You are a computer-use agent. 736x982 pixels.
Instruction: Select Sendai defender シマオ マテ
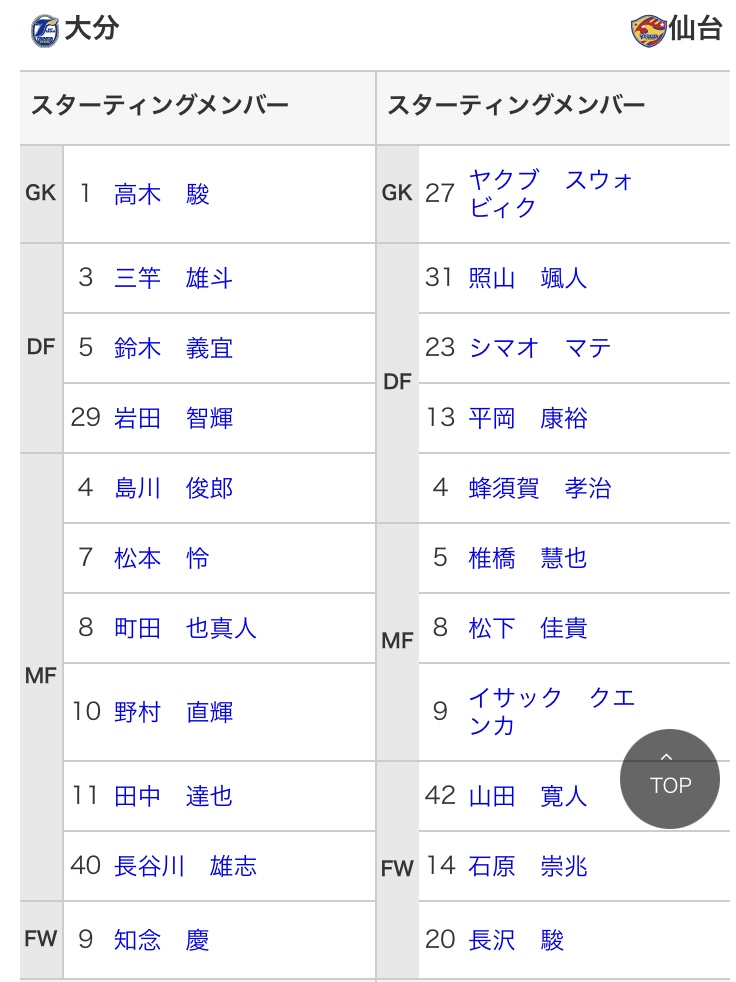(x=540, y=348)
